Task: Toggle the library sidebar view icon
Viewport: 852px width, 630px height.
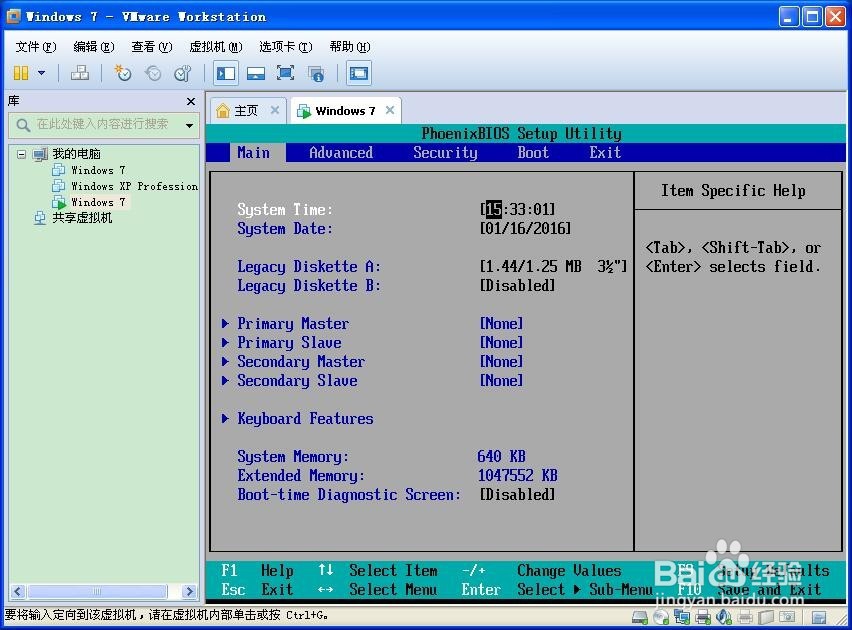Action: [x=225, y=73]
